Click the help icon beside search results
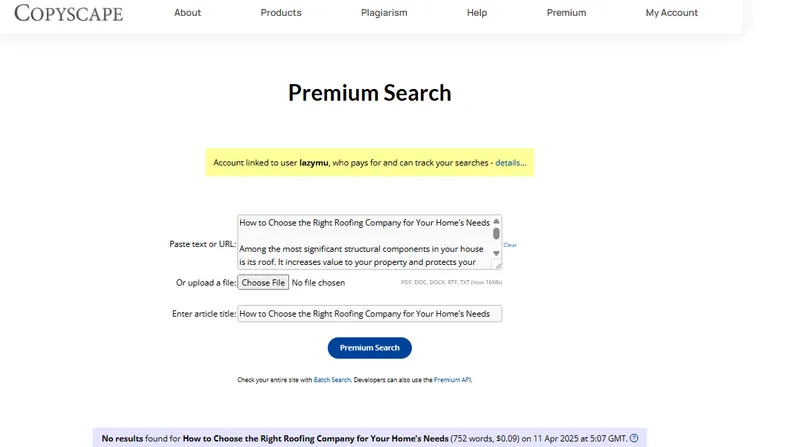This screenshot has height=447, width=800. pyautogui.click(x=634, y=438)
